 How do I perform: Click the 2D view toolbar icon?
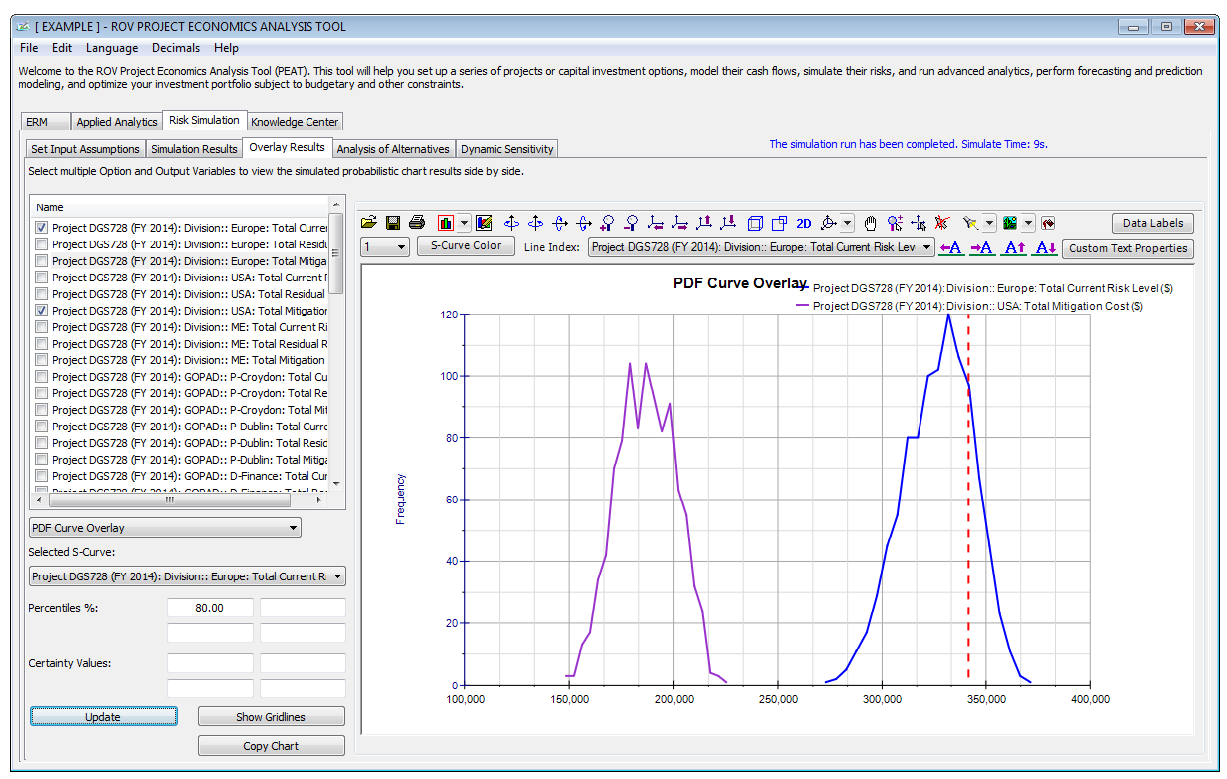coord(804,223)
